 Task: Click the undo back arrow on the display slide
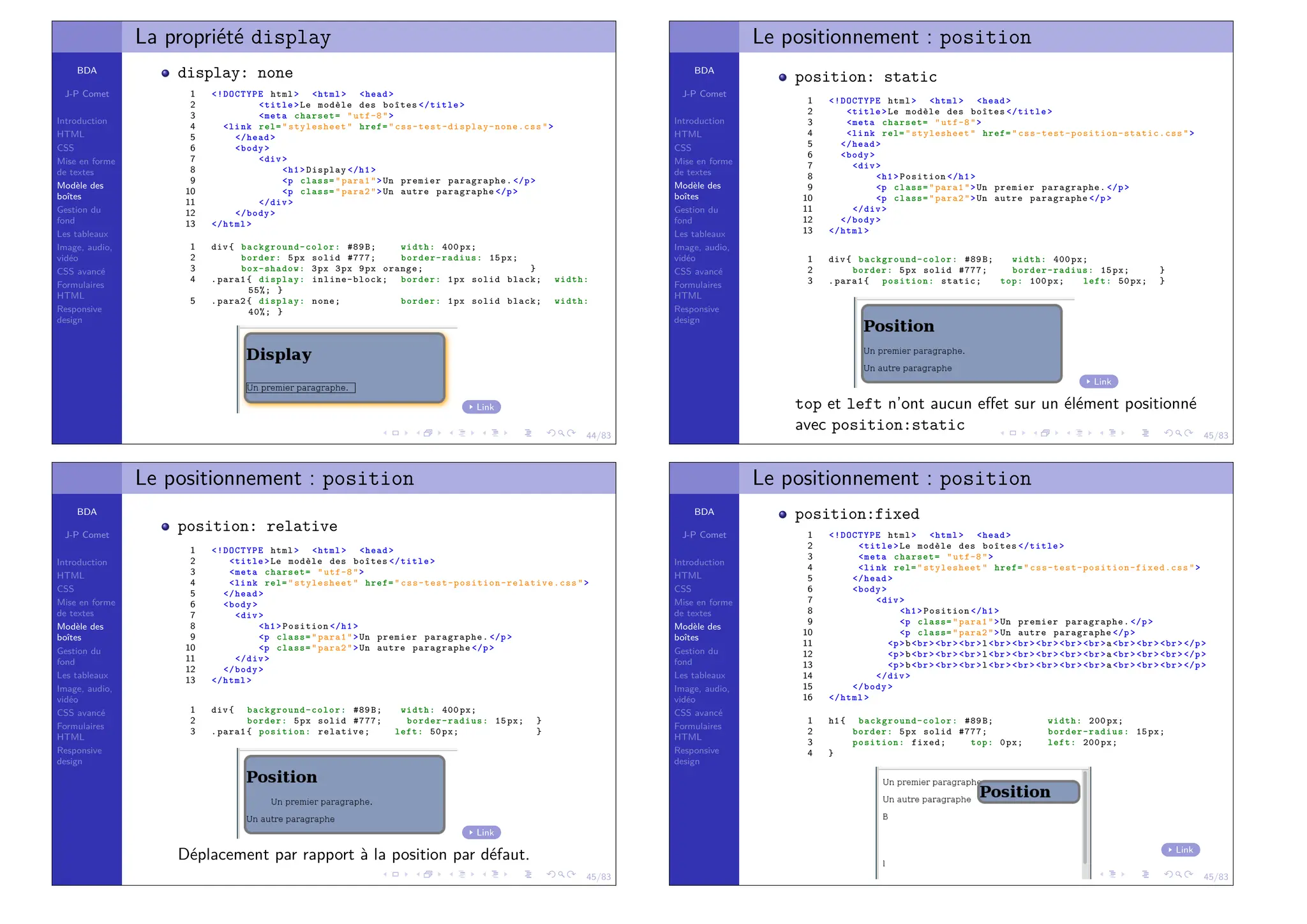click(551, 433)
